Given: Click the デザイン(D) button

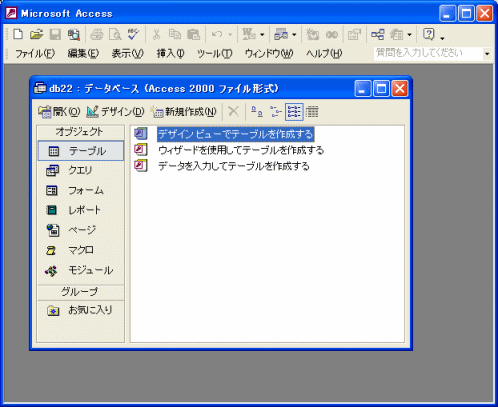Looking at the screenshot, I should [x=115, y=112].
